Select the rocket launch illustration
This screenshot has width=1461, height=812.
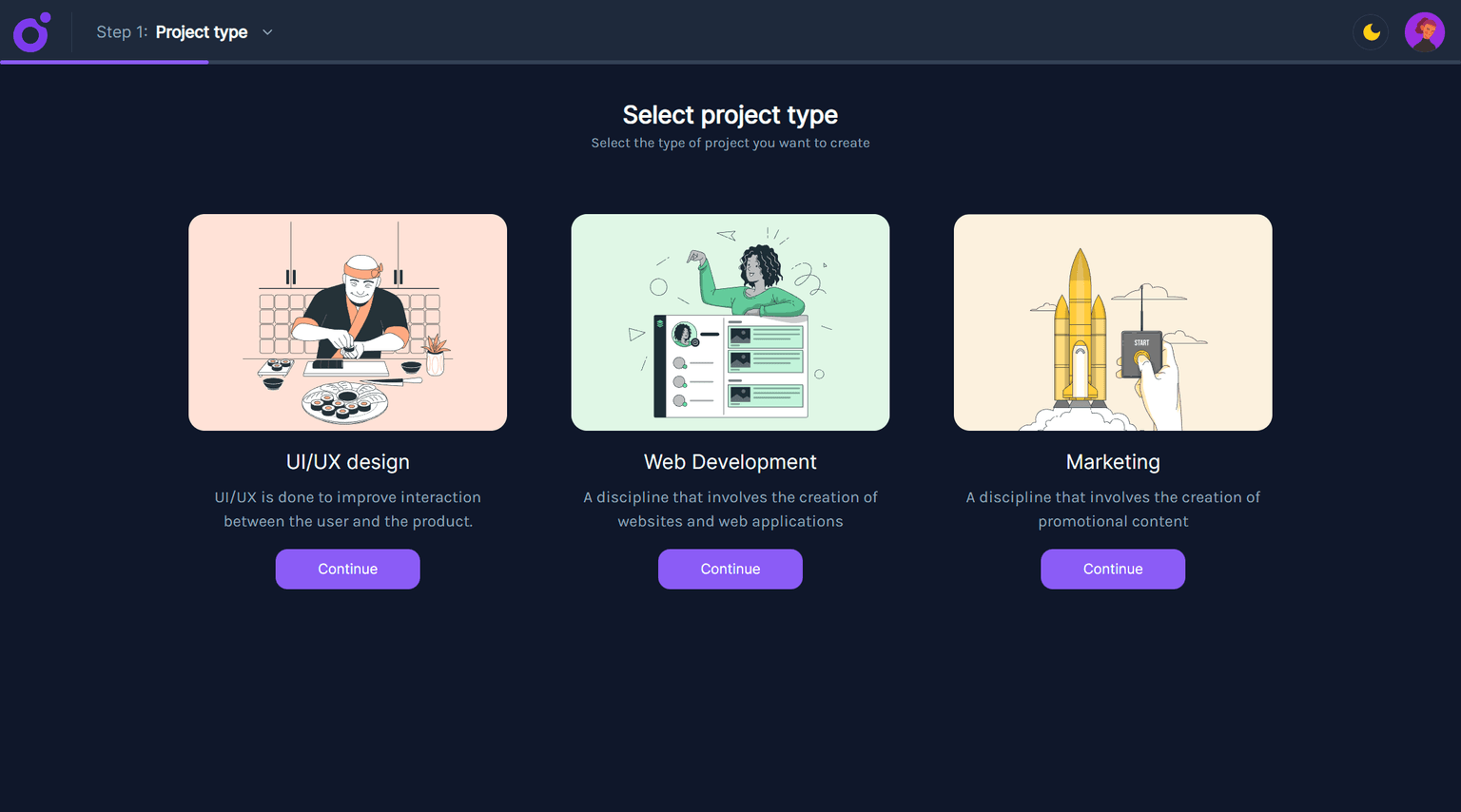[1112, 322]
